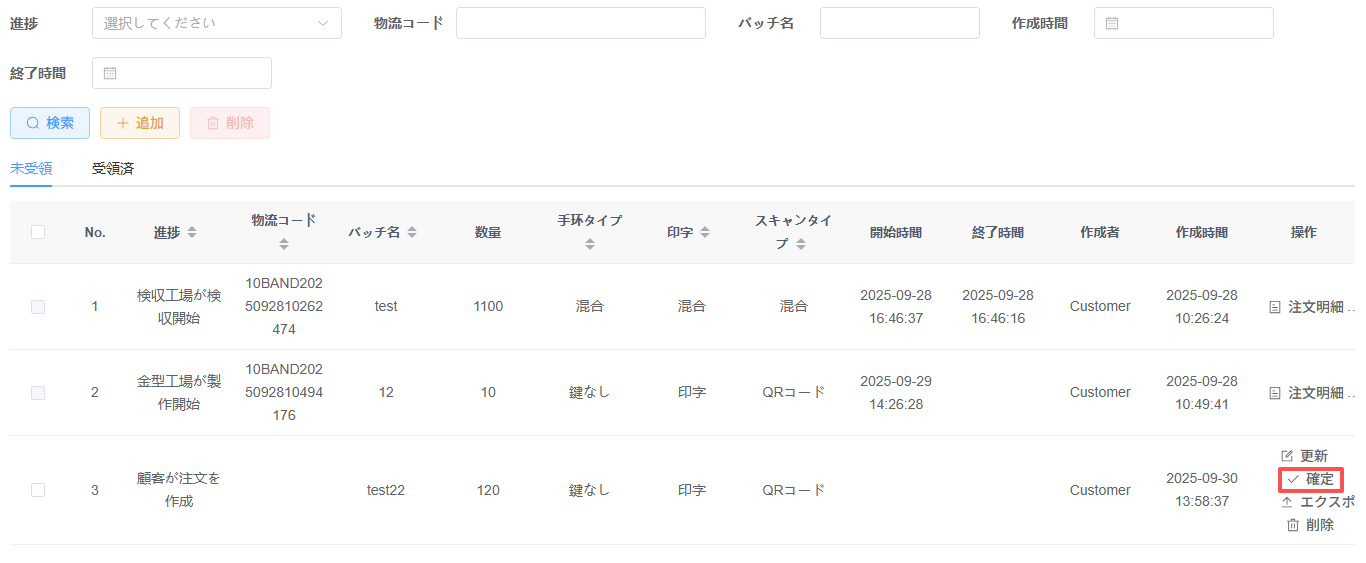Check the row 1 test checkbox
This screenshot has width=1366, height=563.
coord(38,307)
